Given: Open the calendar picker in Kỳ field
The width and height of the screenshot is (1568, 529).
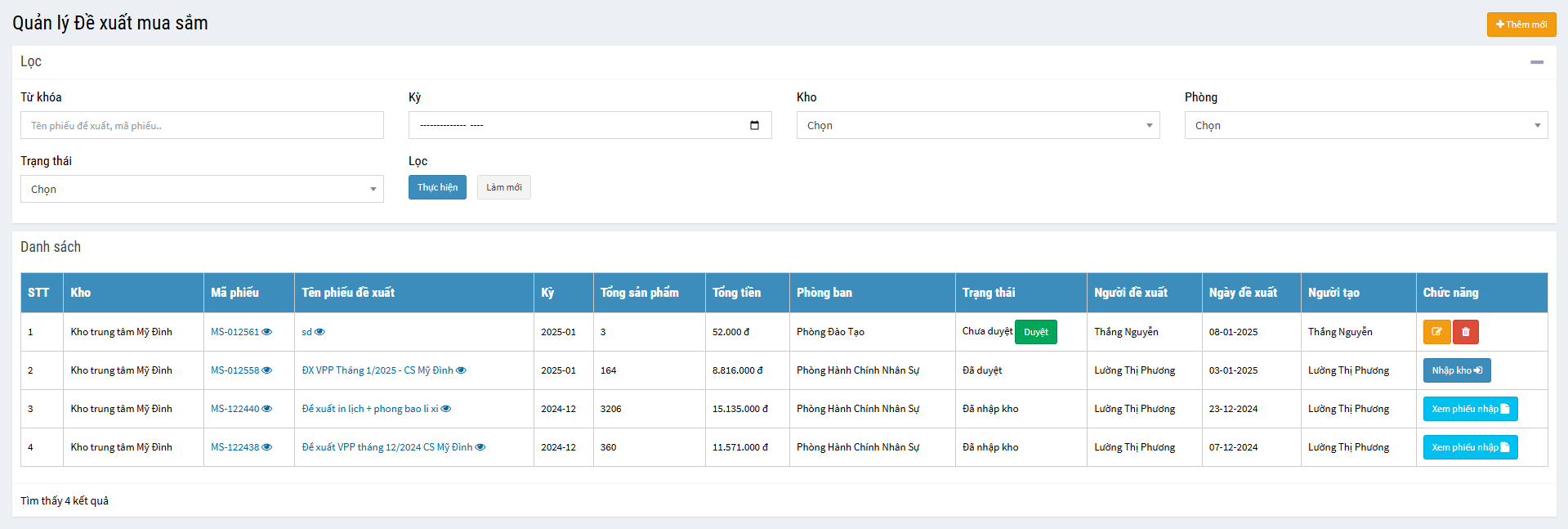Looking at the screenshot, I should pos(754,125).
